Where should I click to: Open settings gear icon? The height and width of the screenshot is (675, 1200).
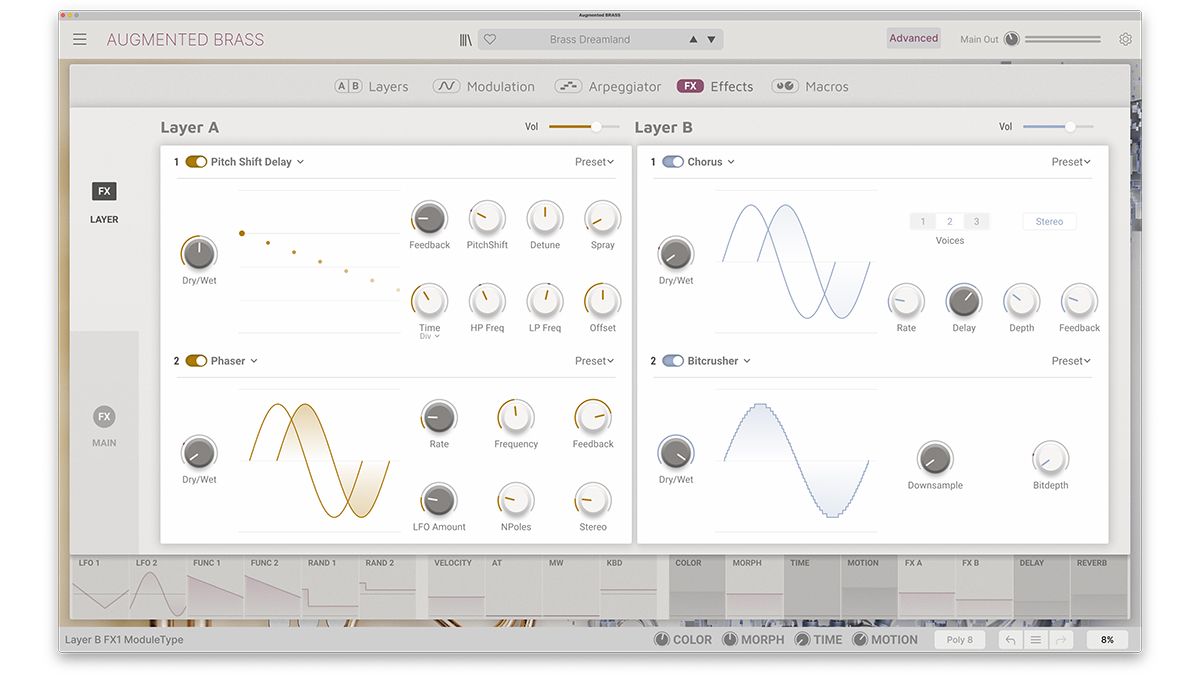1125,39
